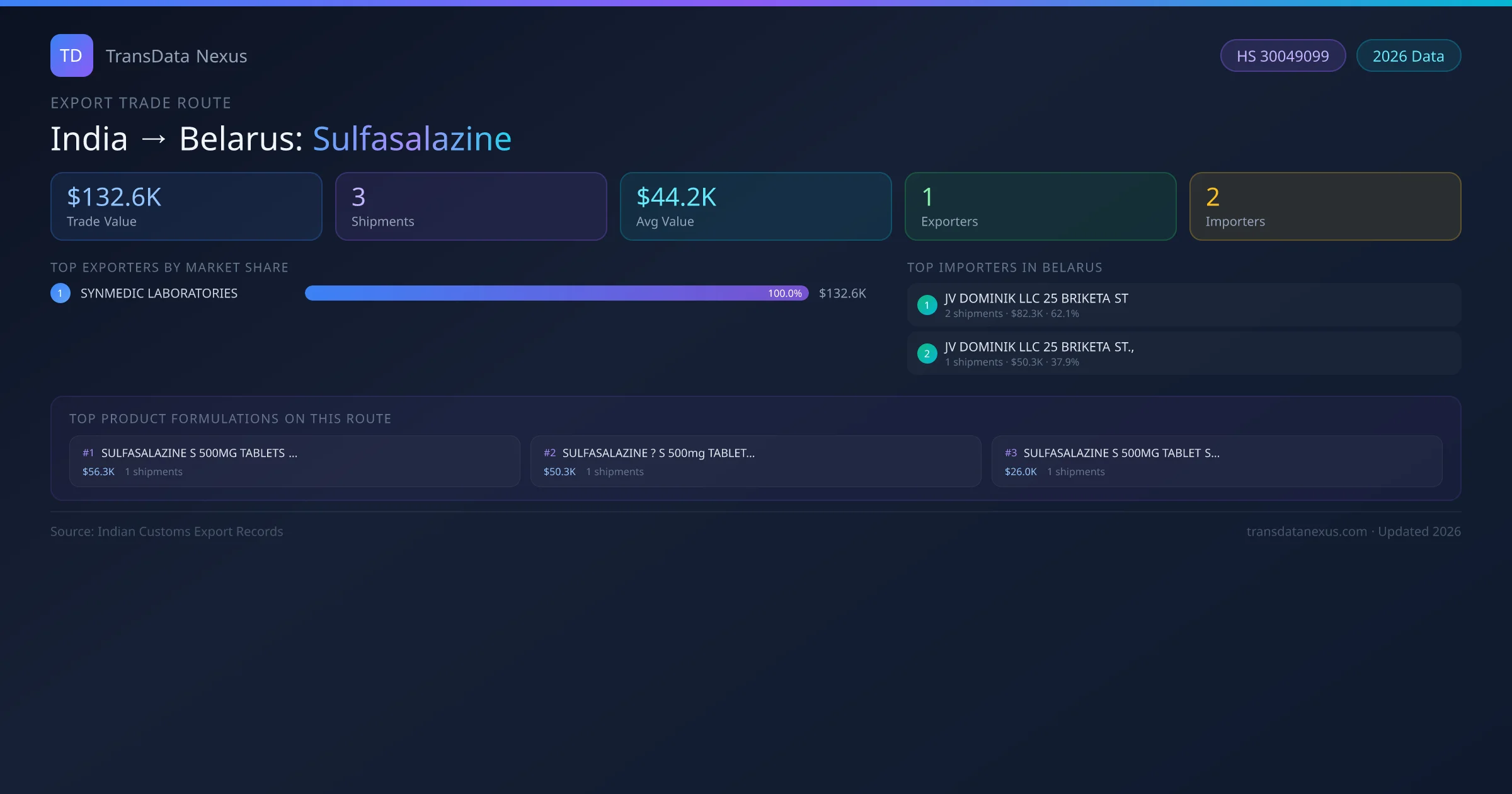Click the 2026 Data badge
1512x794 pixels.
click(1408, 56)
